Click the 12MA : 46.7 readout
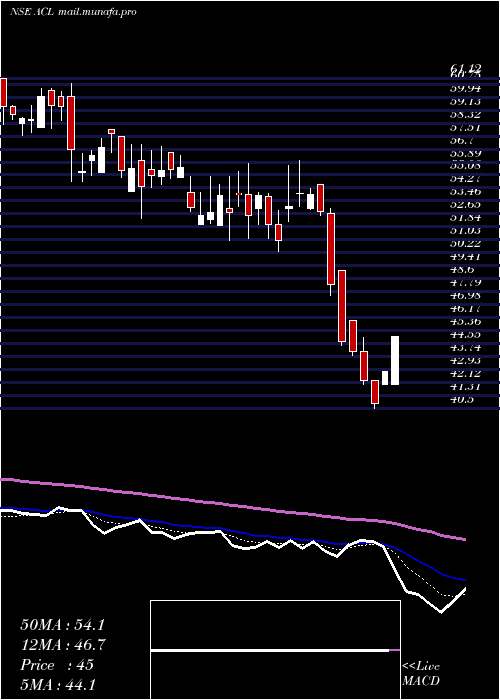Image resolution: width=500 pixels, height=700 pixels. [62, 645]
